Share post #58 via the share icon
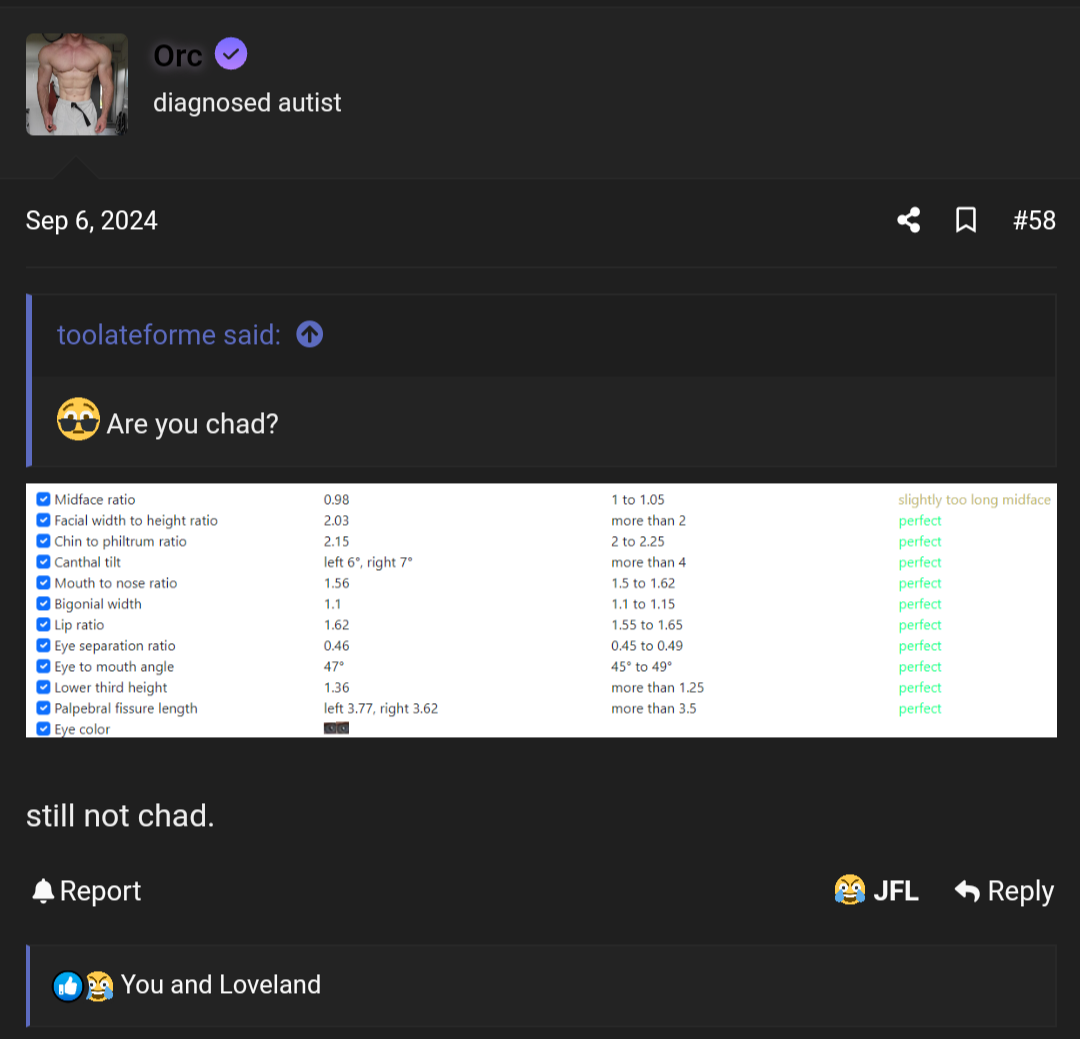Viewport: 1080px width, 1039px height. coord(908,220)
